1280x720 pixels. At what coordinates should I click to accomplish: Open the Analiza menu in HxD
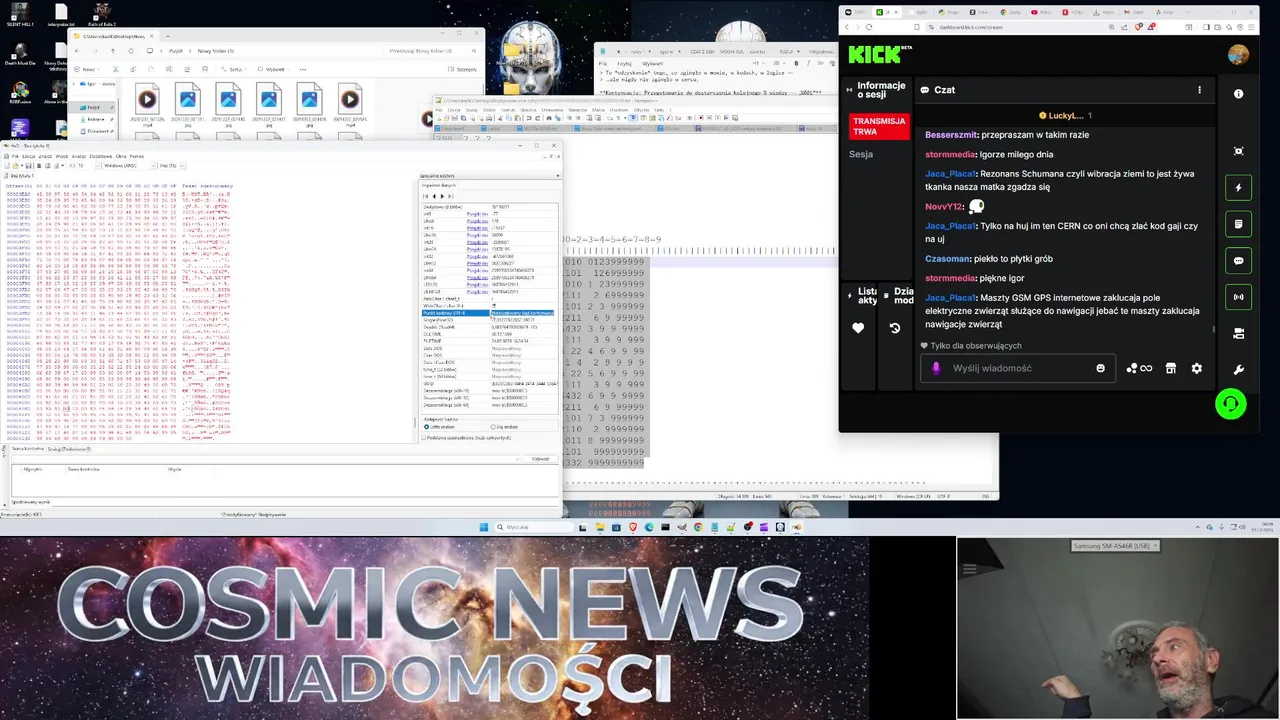coord(78,156)
